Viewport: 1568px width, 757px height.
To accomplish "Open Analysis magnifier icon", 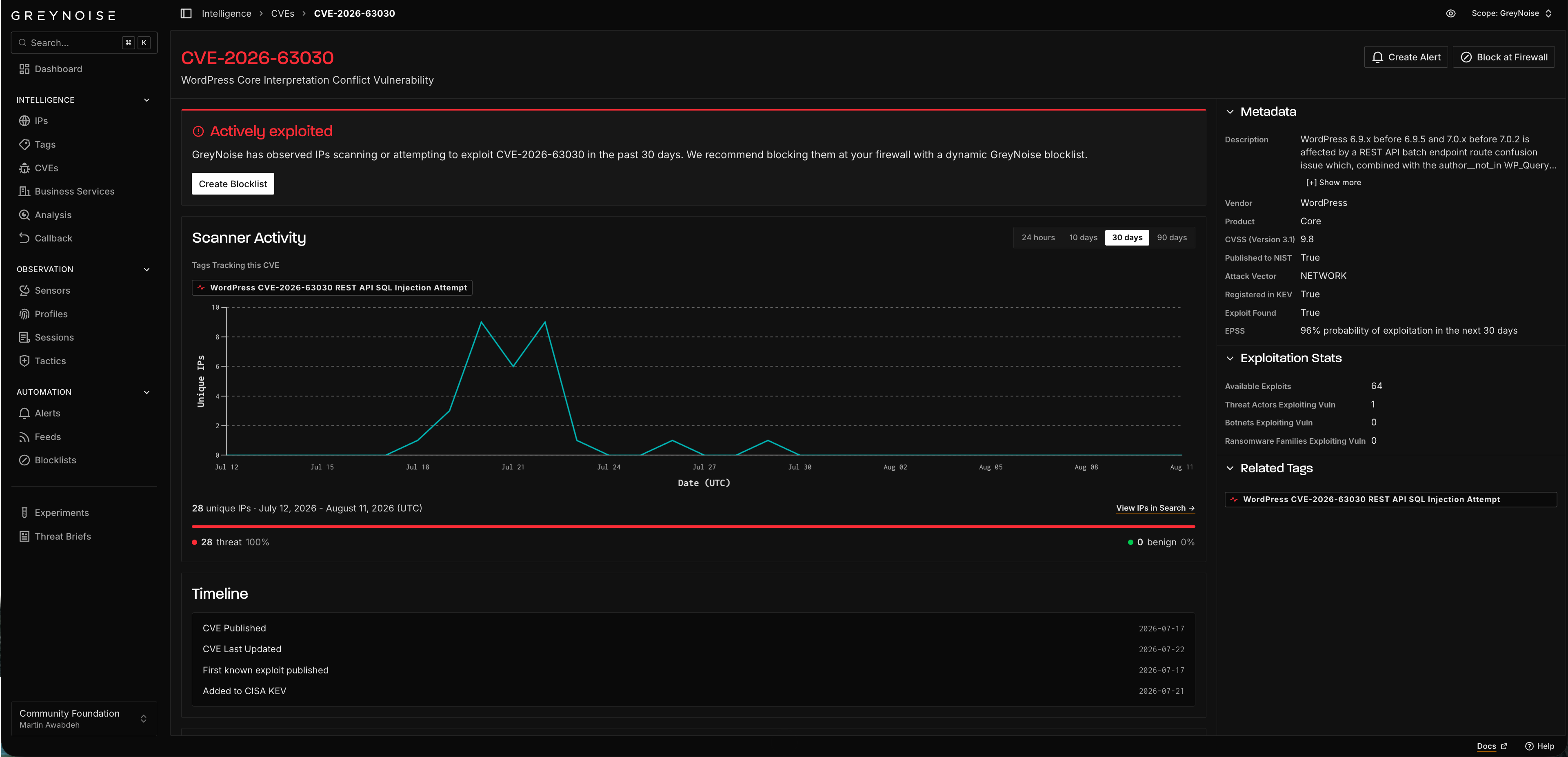I will click(x=24, y=215).
